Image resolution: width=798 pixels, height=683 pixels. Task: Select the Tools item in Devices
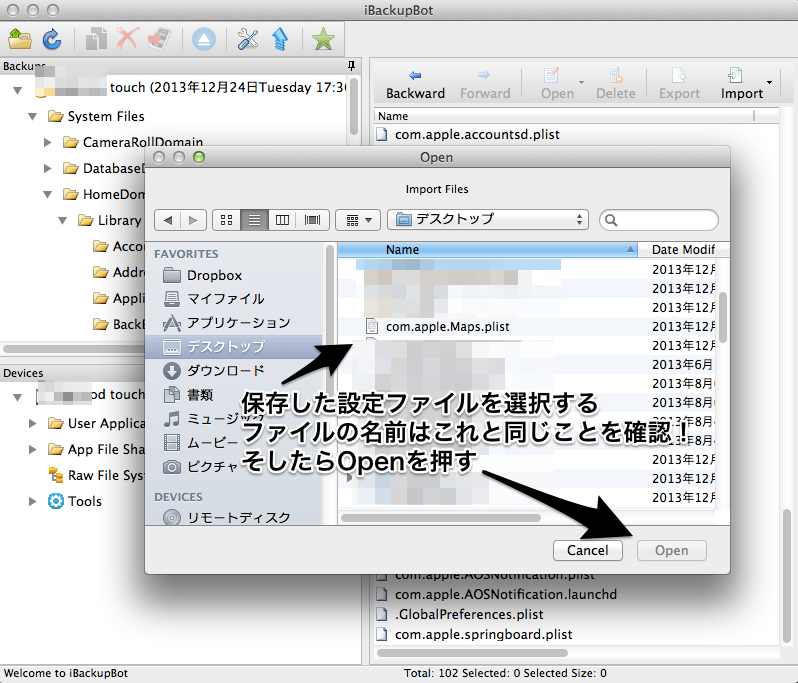(x=75, y=501)
